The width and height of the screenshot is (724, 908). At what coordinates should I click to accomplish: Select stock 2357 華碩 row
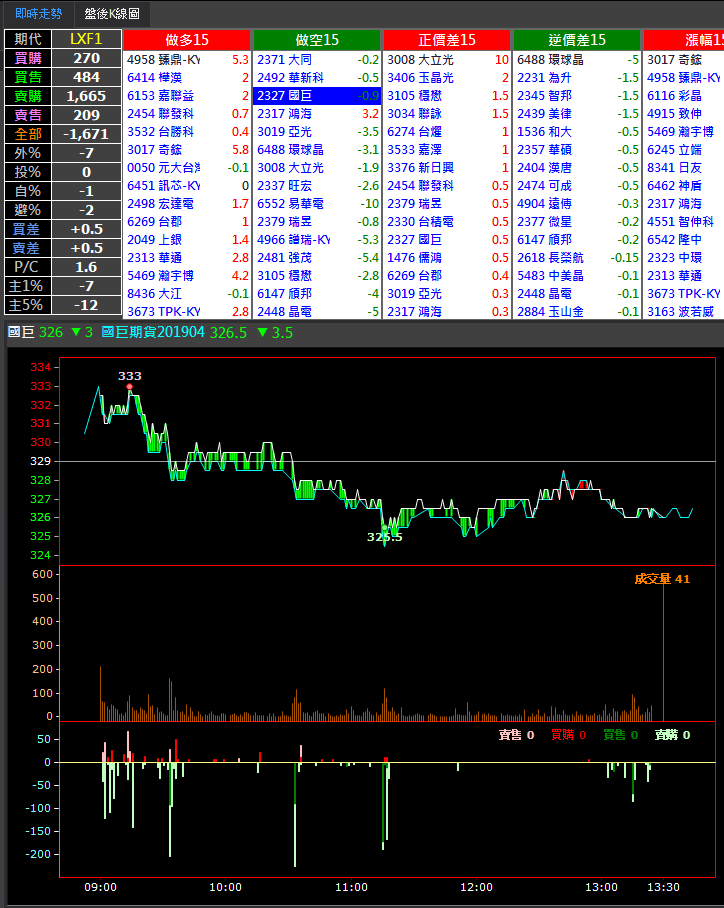(x=577, y=149)
